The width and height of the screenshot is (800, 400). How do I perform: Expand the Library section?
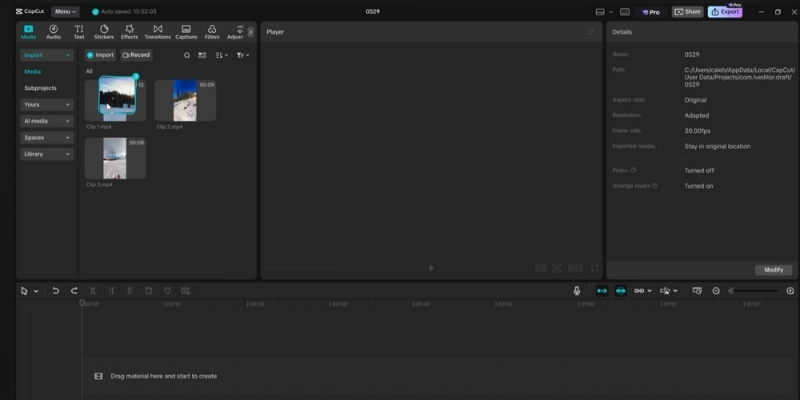pyautogui.click(x=47, y=154)
